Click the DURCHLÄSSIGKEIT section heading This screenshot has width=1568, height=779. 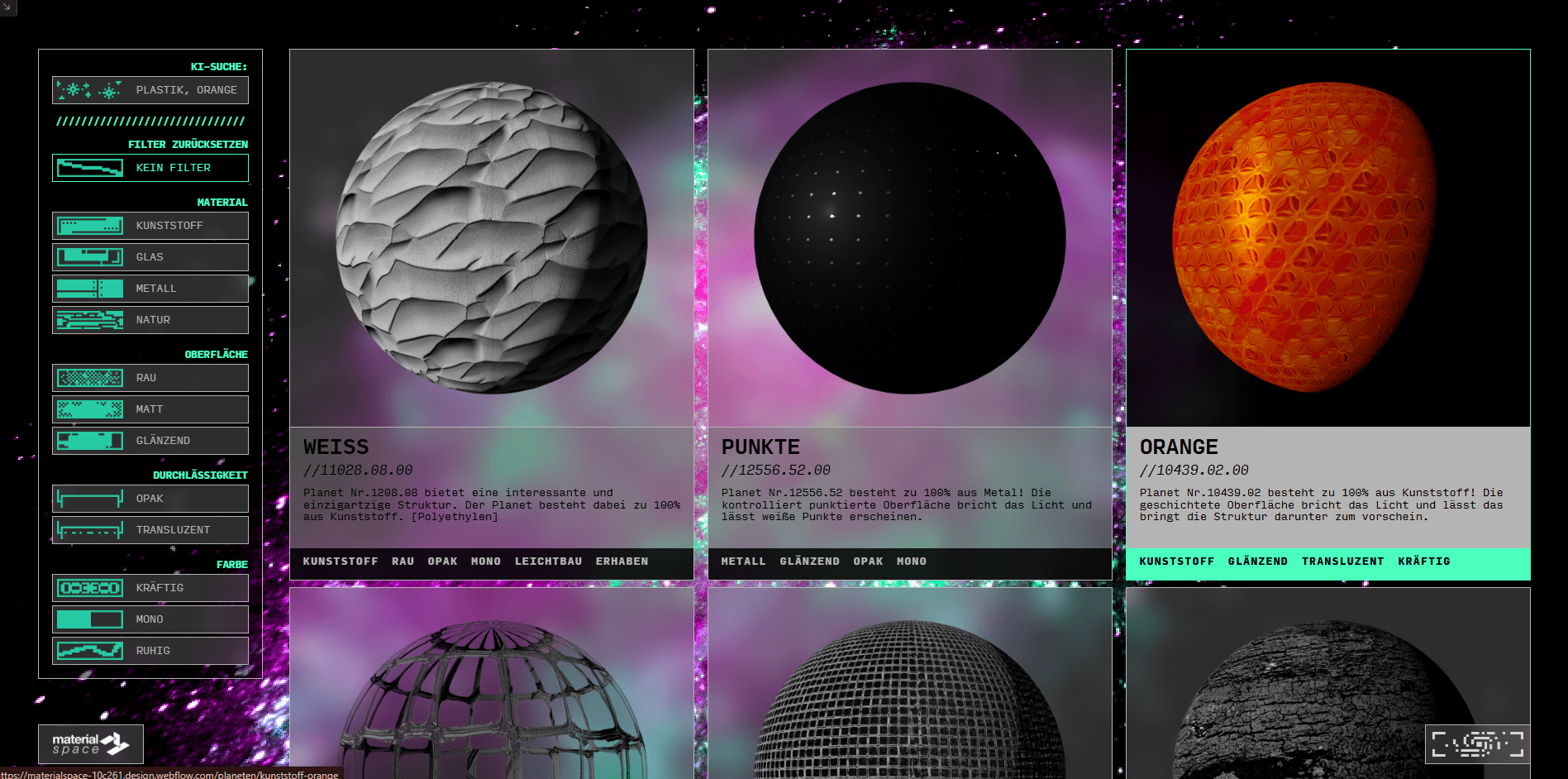200,476
